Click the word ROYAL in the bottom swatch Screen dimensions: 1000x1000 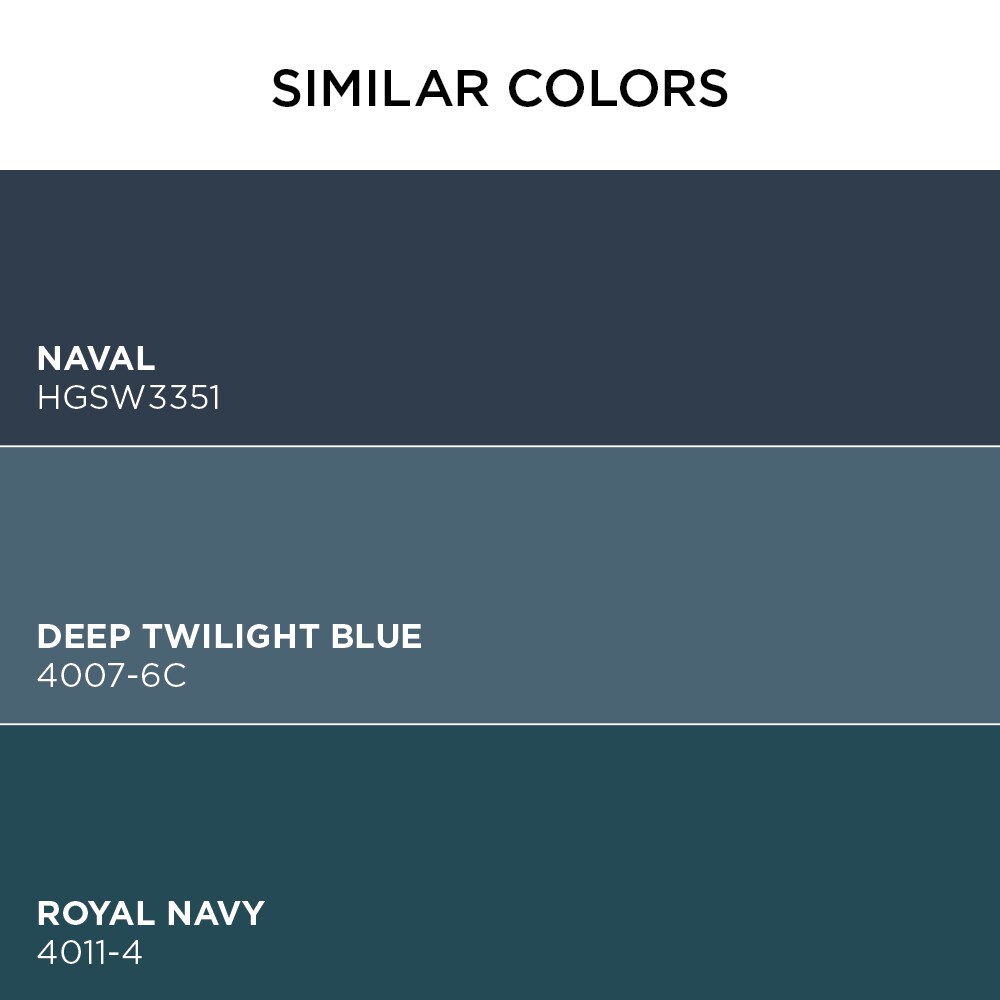[96, 913]
